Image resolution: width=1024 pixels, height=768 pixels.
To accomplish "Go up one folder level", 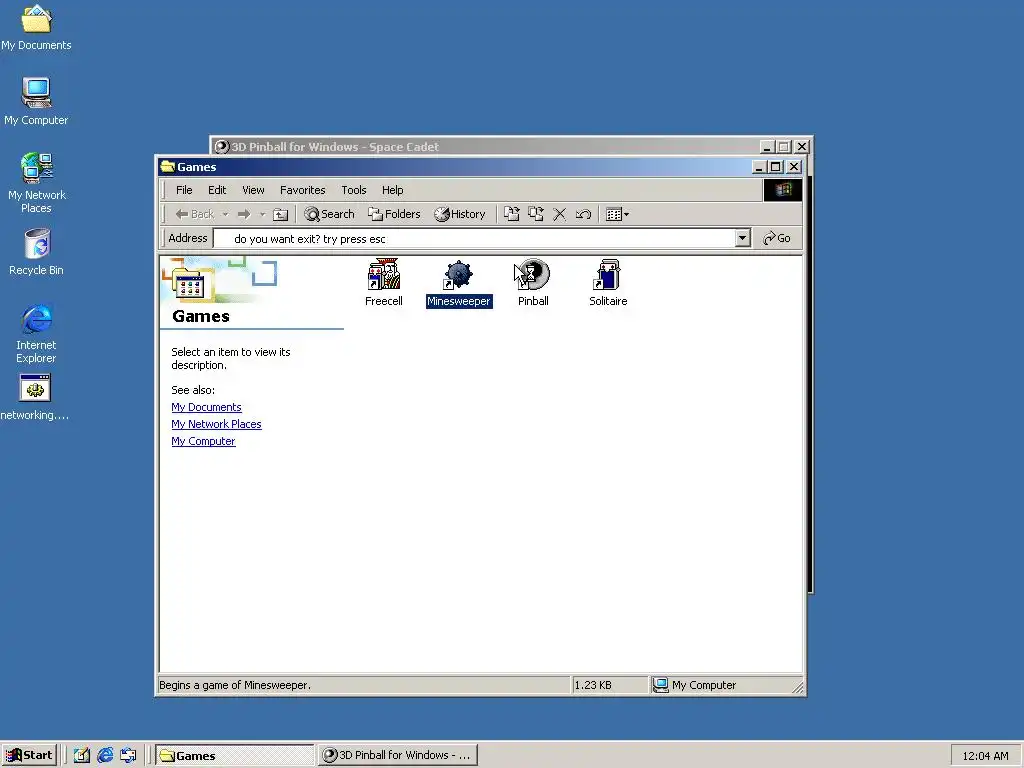I will point(280,214).
